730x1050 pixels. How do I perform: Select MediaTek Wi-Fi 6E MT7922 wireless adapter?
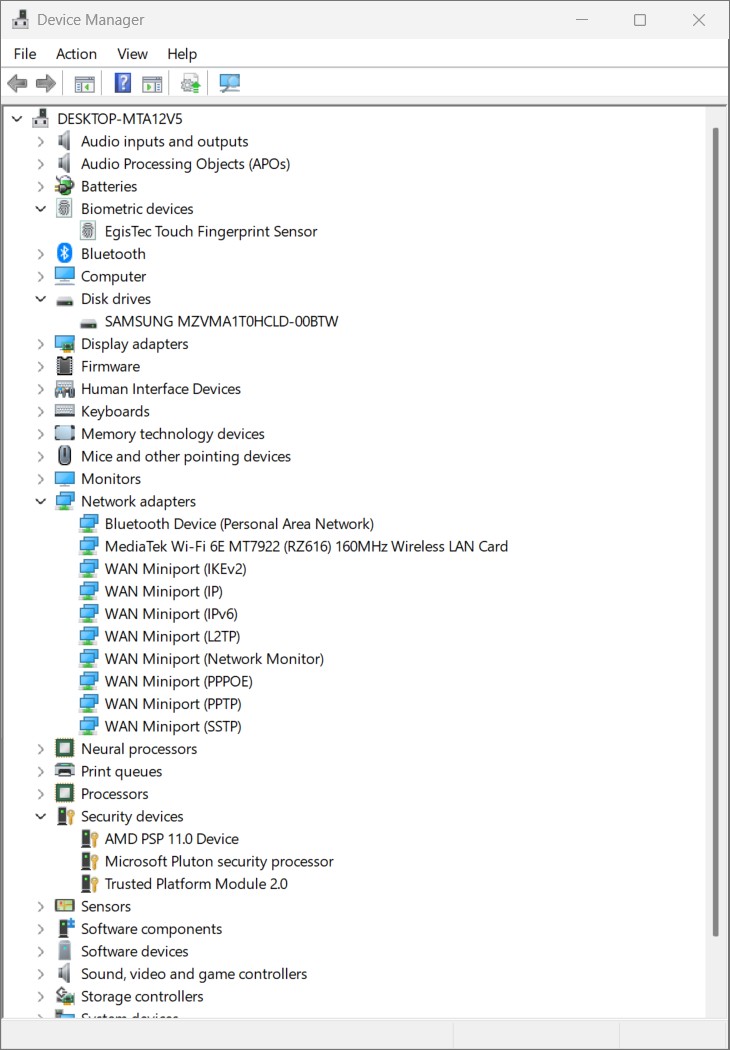(x=306, y=547)
